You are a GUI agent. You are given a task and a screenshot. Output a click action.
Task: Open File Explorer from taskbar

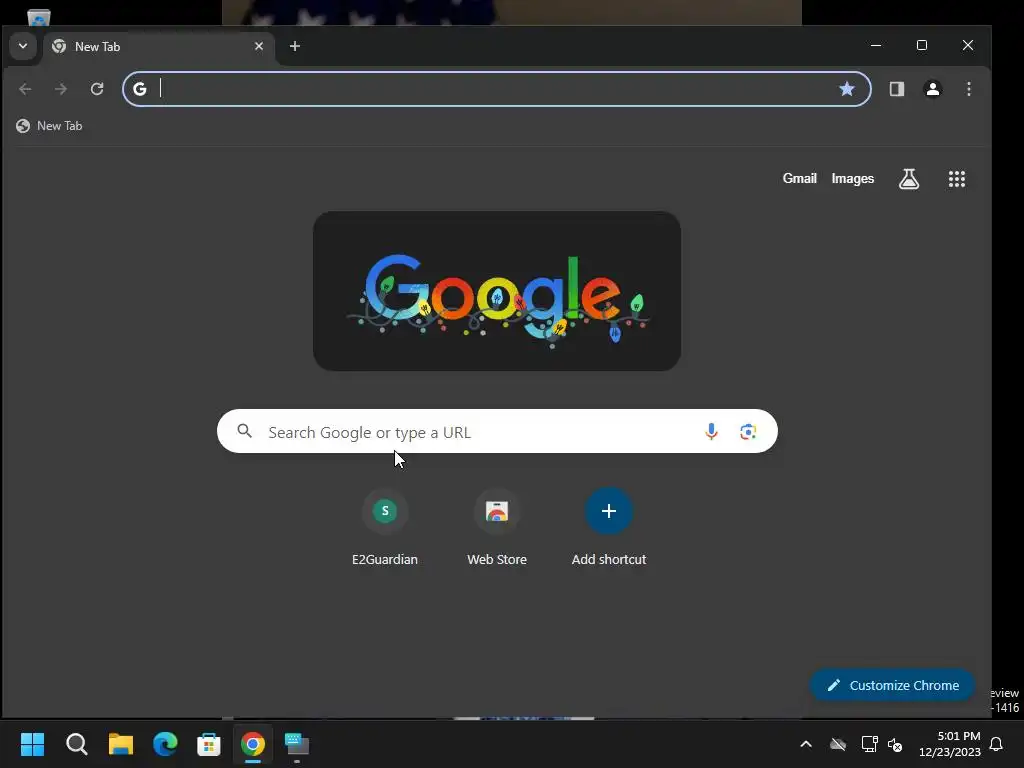(x=121, y=744)
